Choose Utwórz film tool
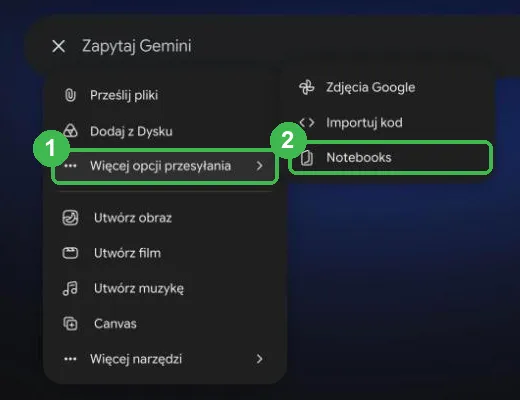520x400 pixels. [x=165, y=253]
